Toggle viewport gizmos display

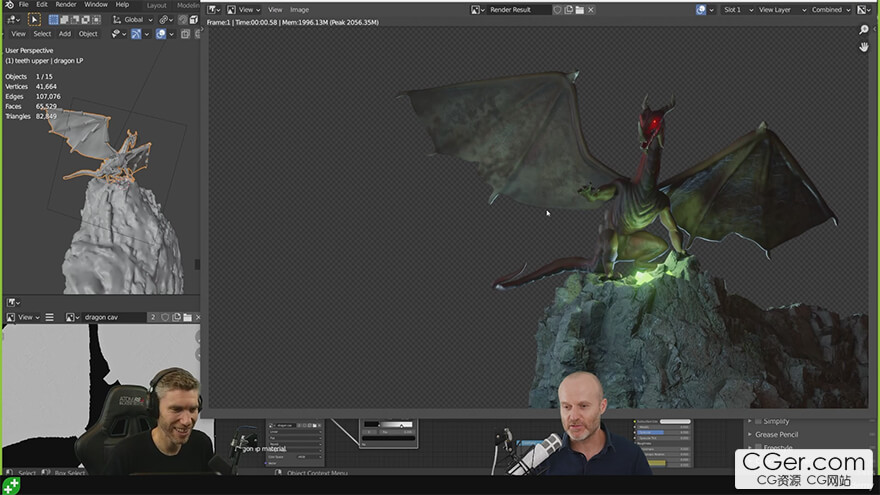[x=136, y=34]
